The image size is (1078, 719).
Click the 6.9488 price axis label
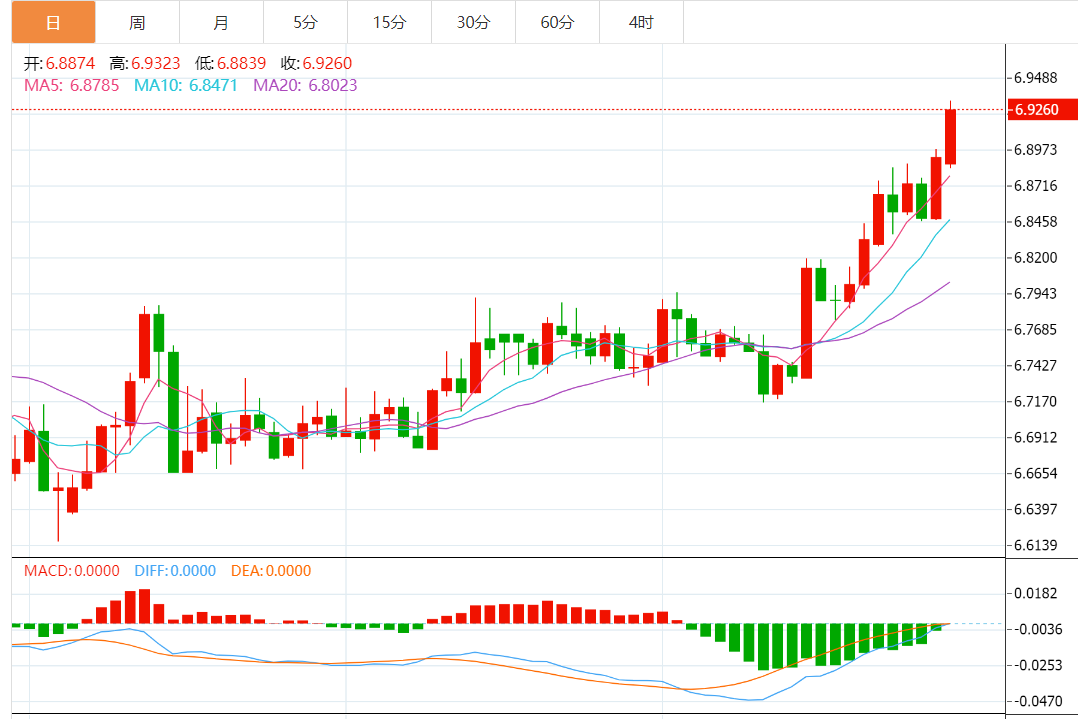pos(1035,78)
